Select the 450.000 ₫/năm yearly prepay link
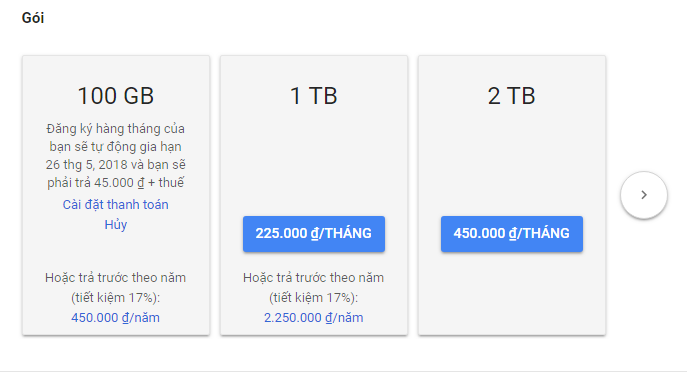 coord(115,318)
